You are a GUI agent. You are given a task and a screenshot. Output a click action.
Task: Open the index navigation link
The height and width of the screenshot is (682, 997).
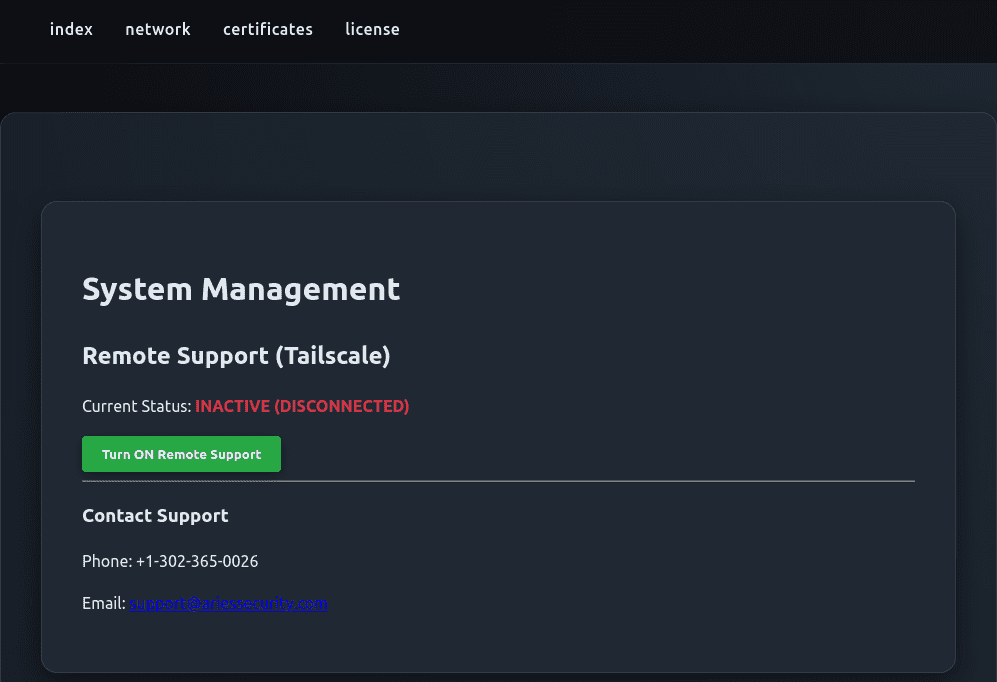pos(71,30)
